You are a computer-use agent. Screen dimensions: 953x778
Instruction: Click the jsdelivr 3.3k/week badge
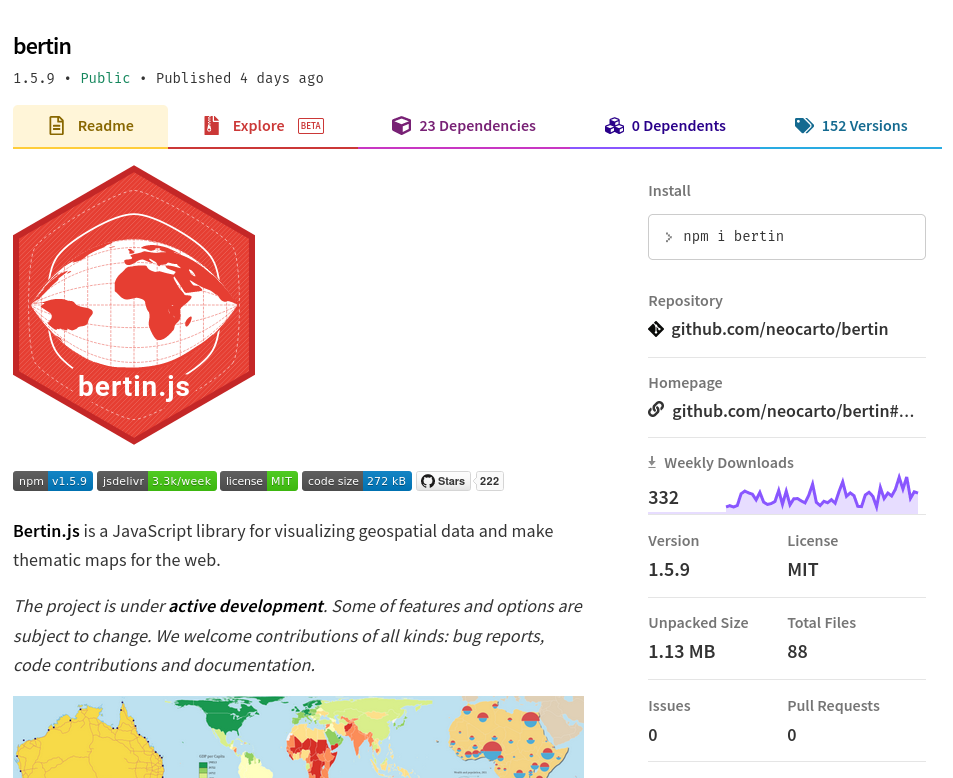[157, 481]
